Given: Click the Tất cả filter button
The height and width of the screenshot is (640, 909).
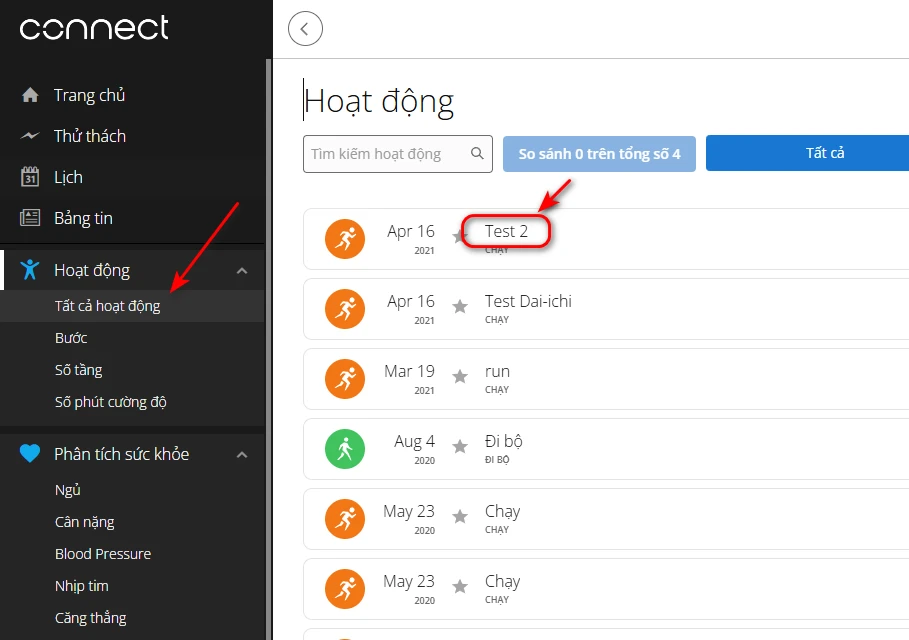Looking at the screenshot, I should click(x=808, y=153).
